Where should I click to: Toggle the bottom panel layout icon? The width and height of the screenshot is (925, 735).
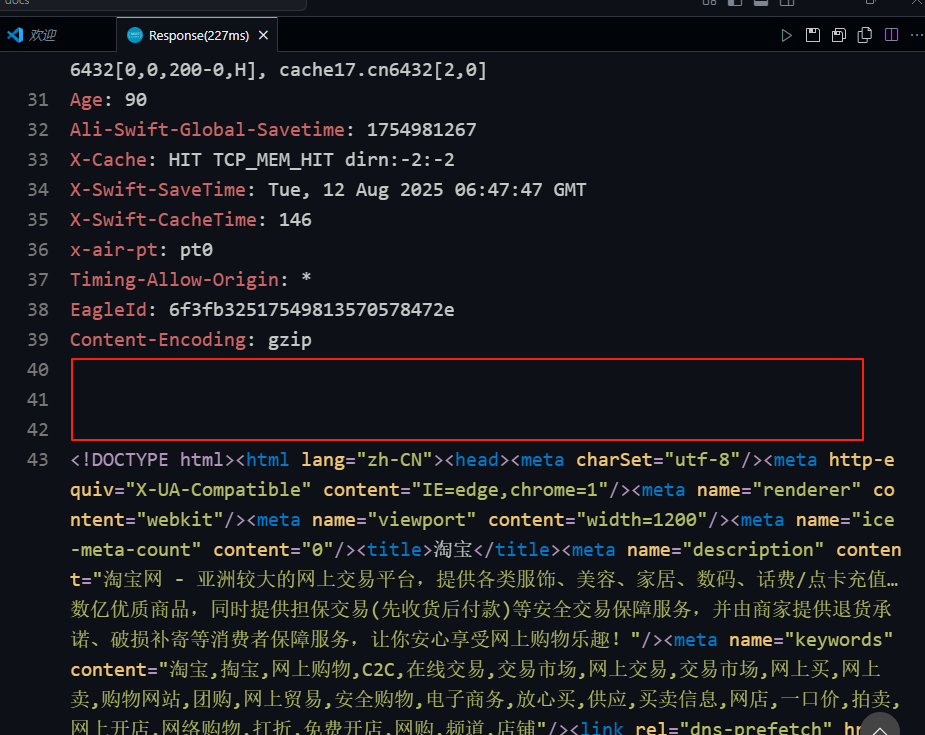click(761, 2)
